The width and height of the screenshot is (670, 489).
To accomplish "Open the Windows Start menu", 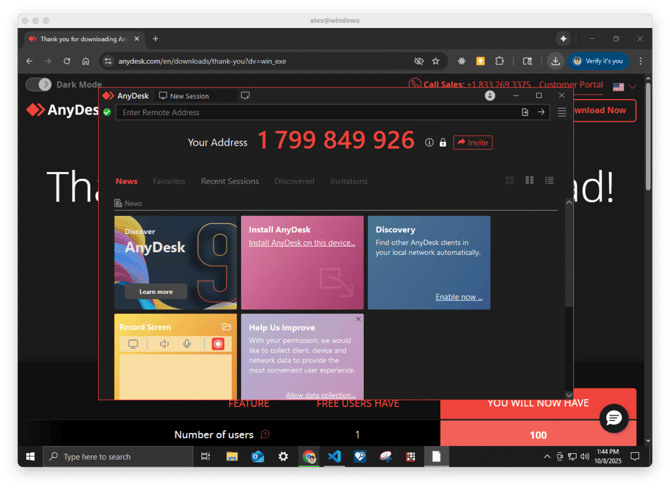I will [30, 457].
